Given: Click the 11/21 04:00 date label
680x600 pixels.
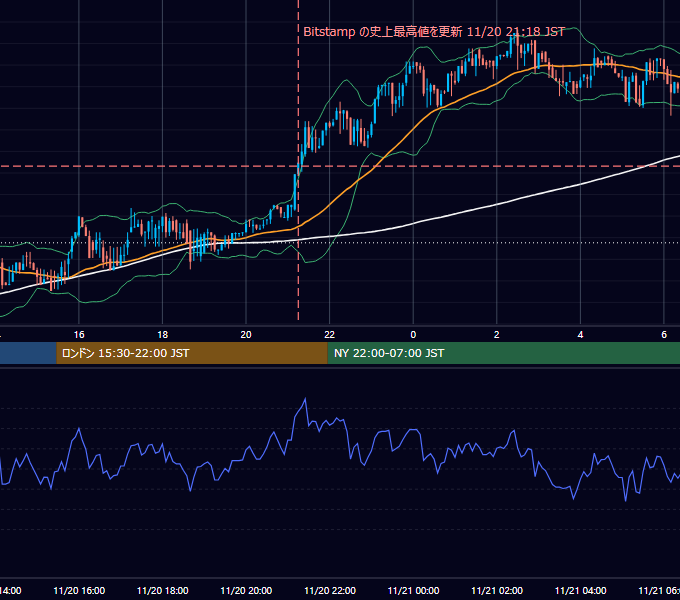Looking at the screenshot, I should (x=580, y=590).
